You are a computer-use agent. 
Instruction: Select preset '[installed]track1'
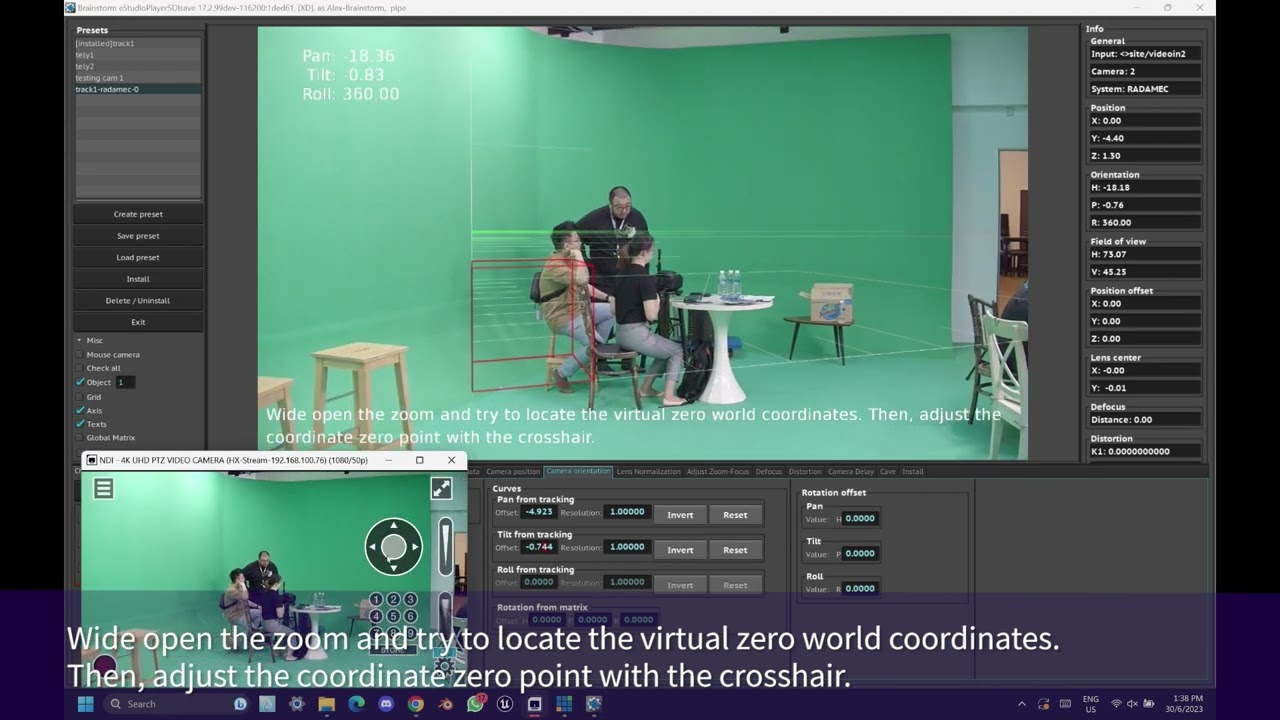click(138, 44)
